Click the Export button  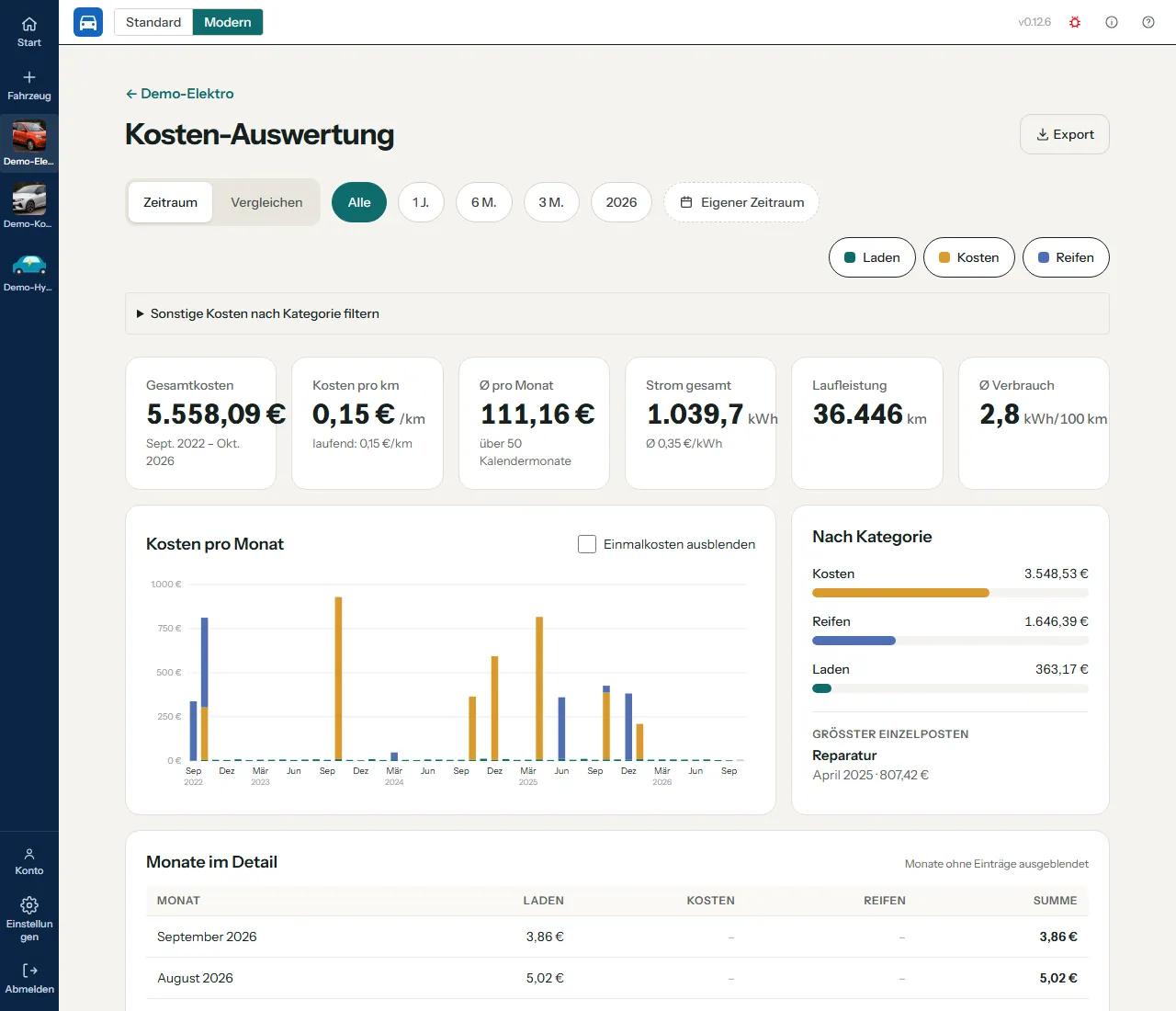pos(1065,134)
